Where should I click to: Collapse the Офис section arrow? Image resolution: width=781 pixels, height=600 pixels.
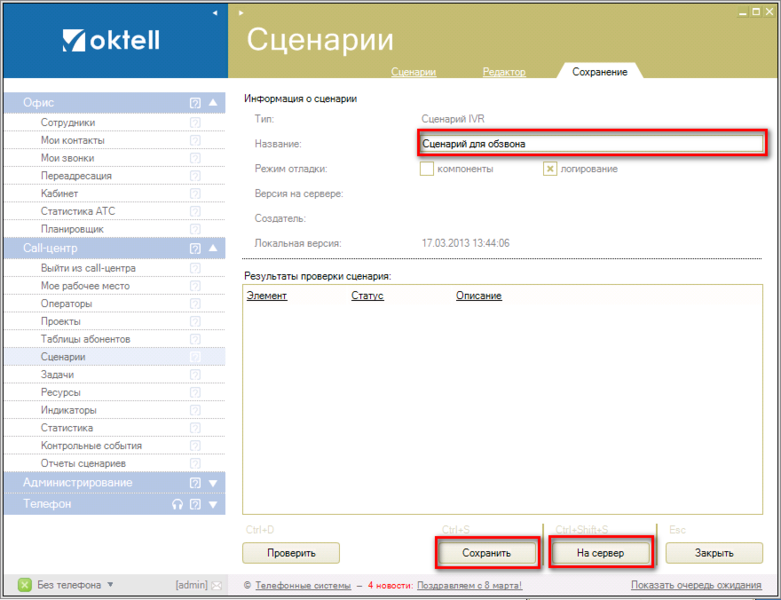pos(213,103)
